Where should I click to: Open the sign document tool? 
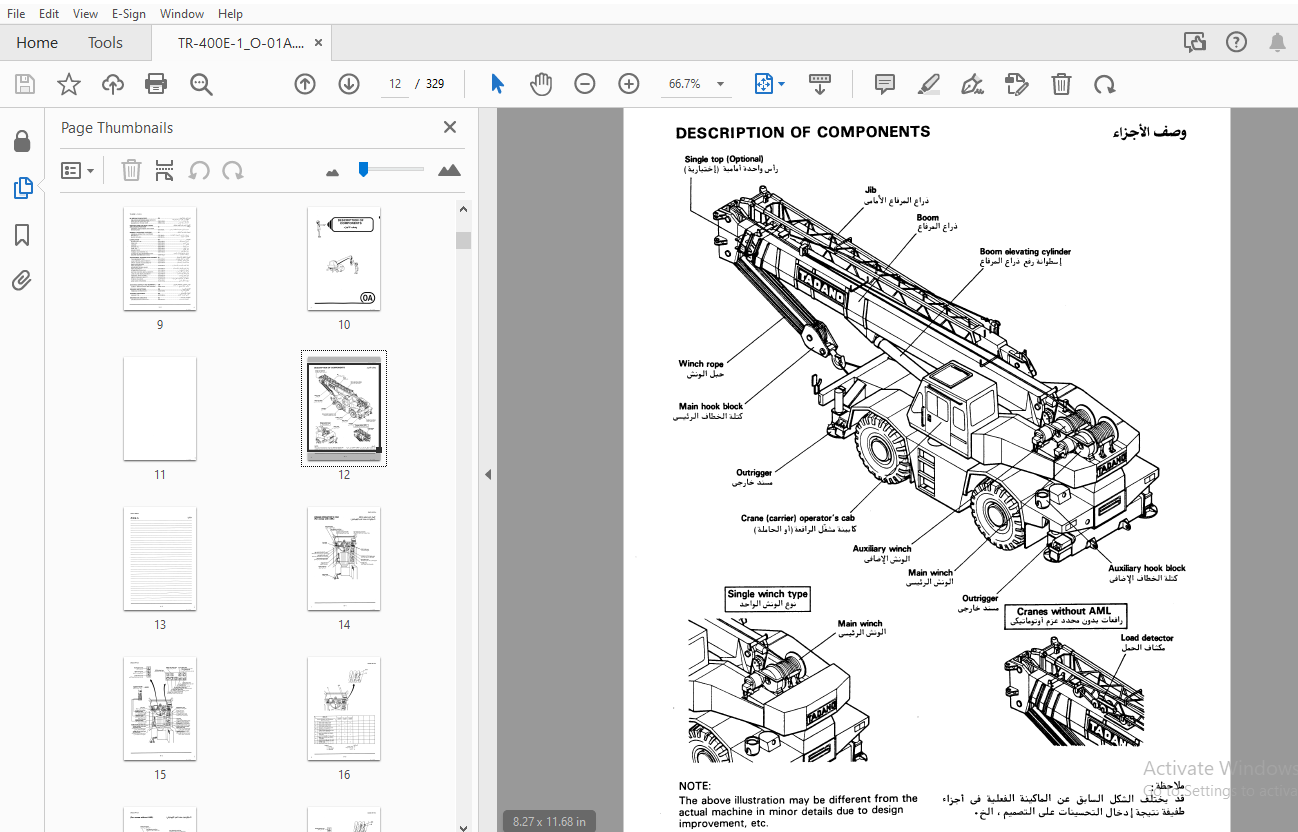pos(972,84)
